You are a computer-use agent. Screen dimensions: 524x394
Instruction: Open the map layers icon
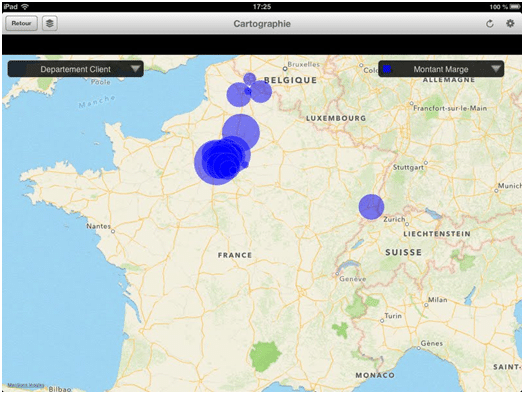pos(49,23)
